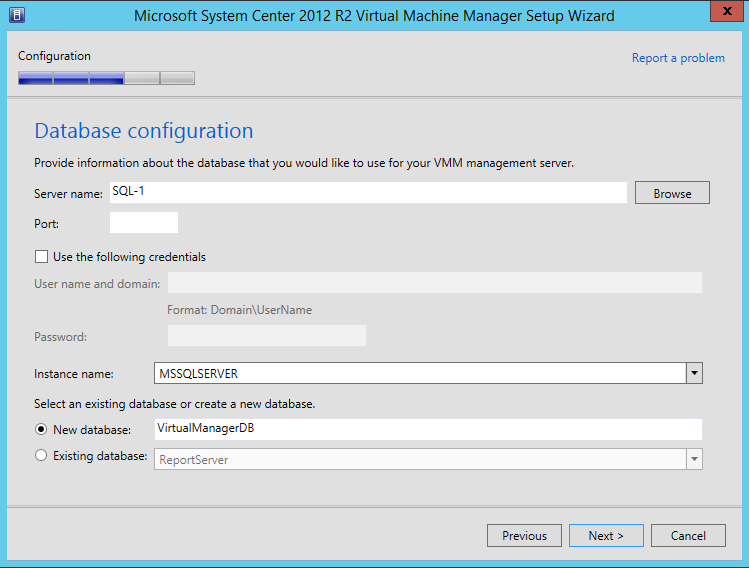Click the Configuration step label
This screenshot has width=749, height=568.
[54, 56]
